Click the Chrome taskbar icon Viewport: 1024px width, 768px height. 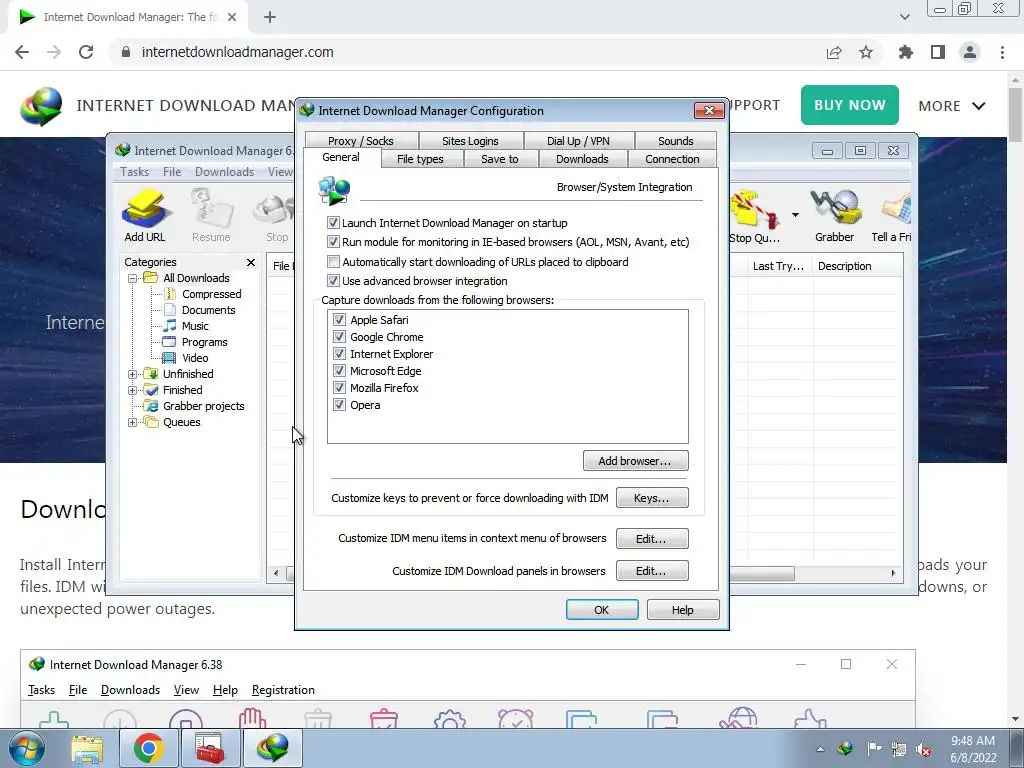click(x=148, y=748)
